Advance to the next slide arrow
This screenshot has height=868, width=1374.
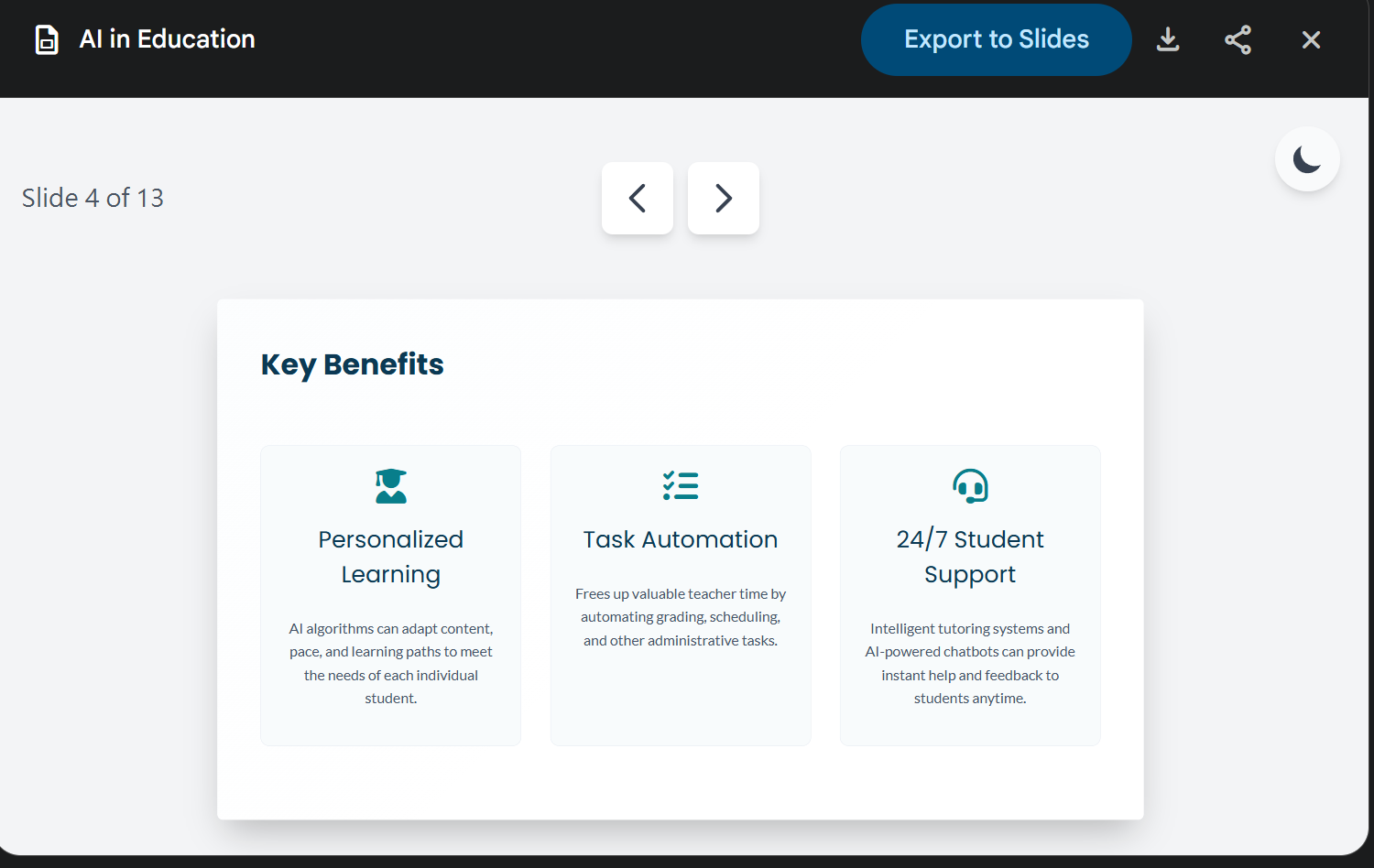tap(724, 198)
